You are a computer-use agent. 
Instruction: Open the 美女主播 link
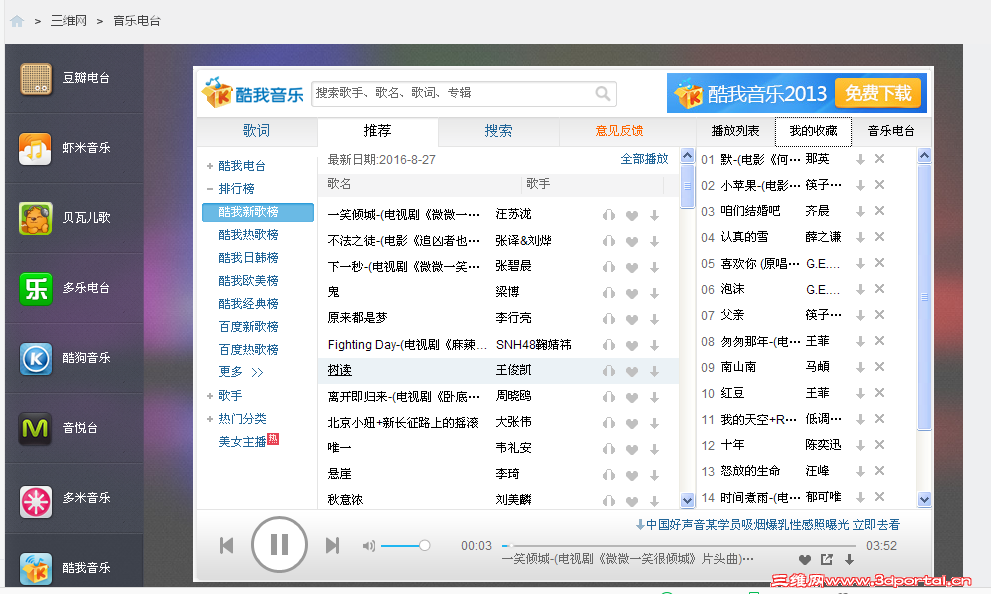(x=242, y=442)
